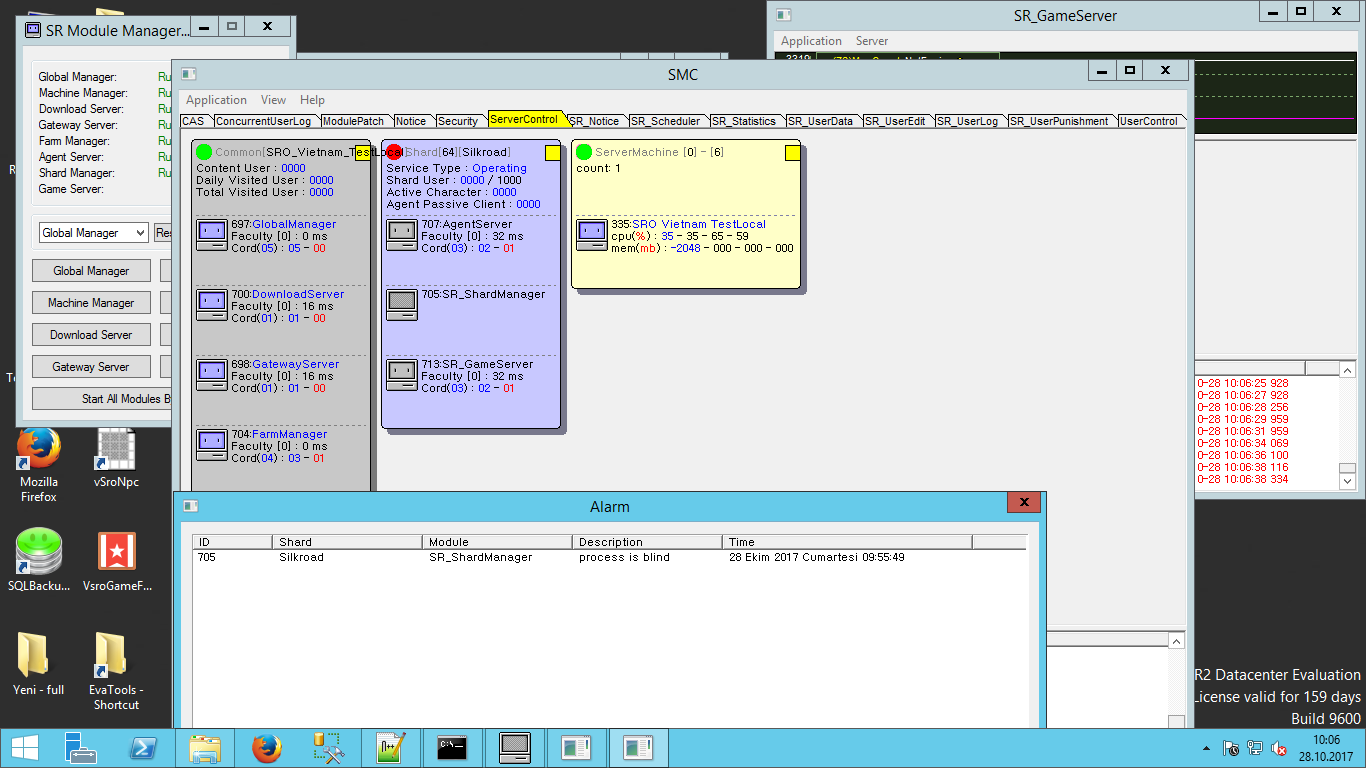The image size is (1366, 768).
Task: Click the 335:SRO Vietnam TestLocal machine icon
Action: click(592, 235)
